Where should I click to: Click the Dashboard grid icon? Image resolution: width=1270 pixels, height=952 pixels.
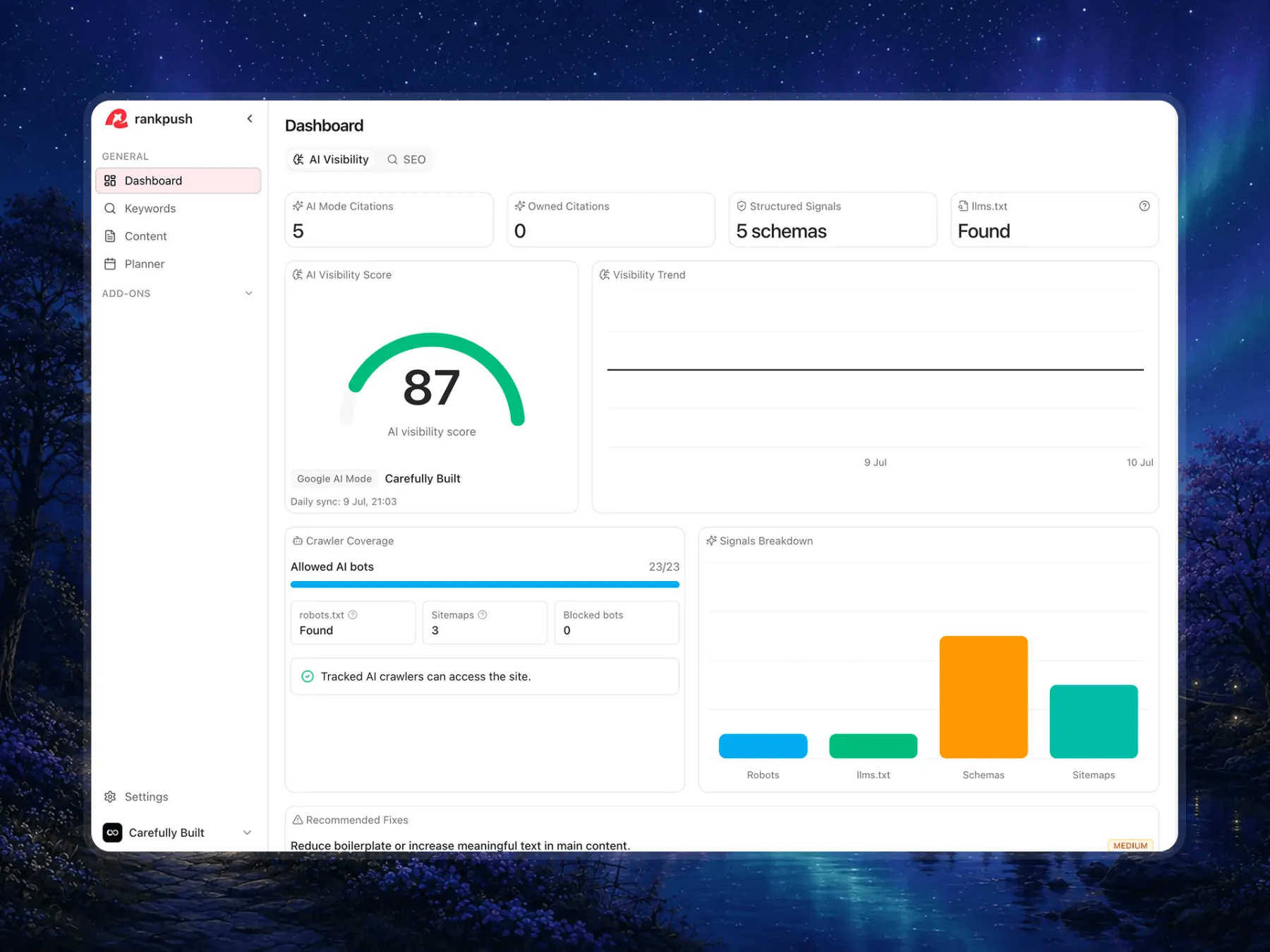pos(110,181)
